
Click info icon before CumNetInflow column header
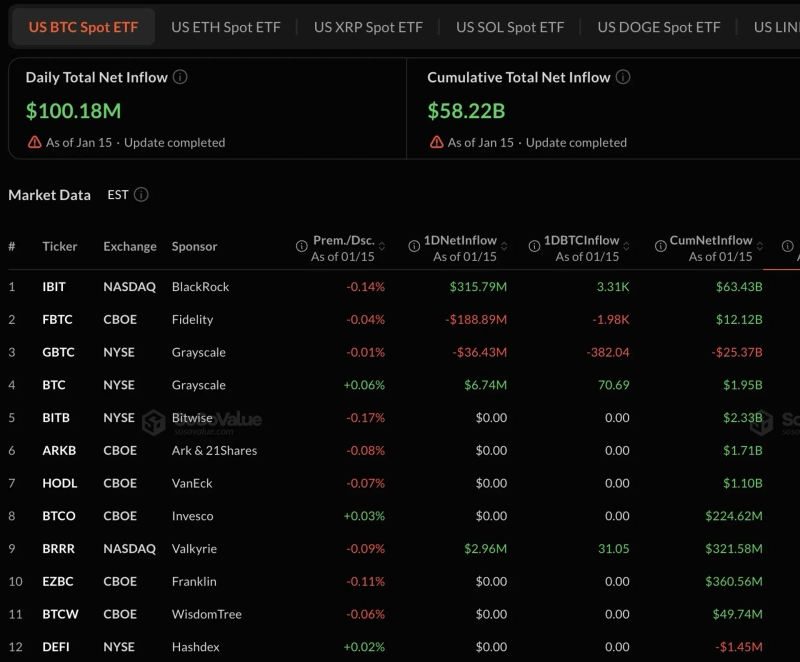click(660, 246)
